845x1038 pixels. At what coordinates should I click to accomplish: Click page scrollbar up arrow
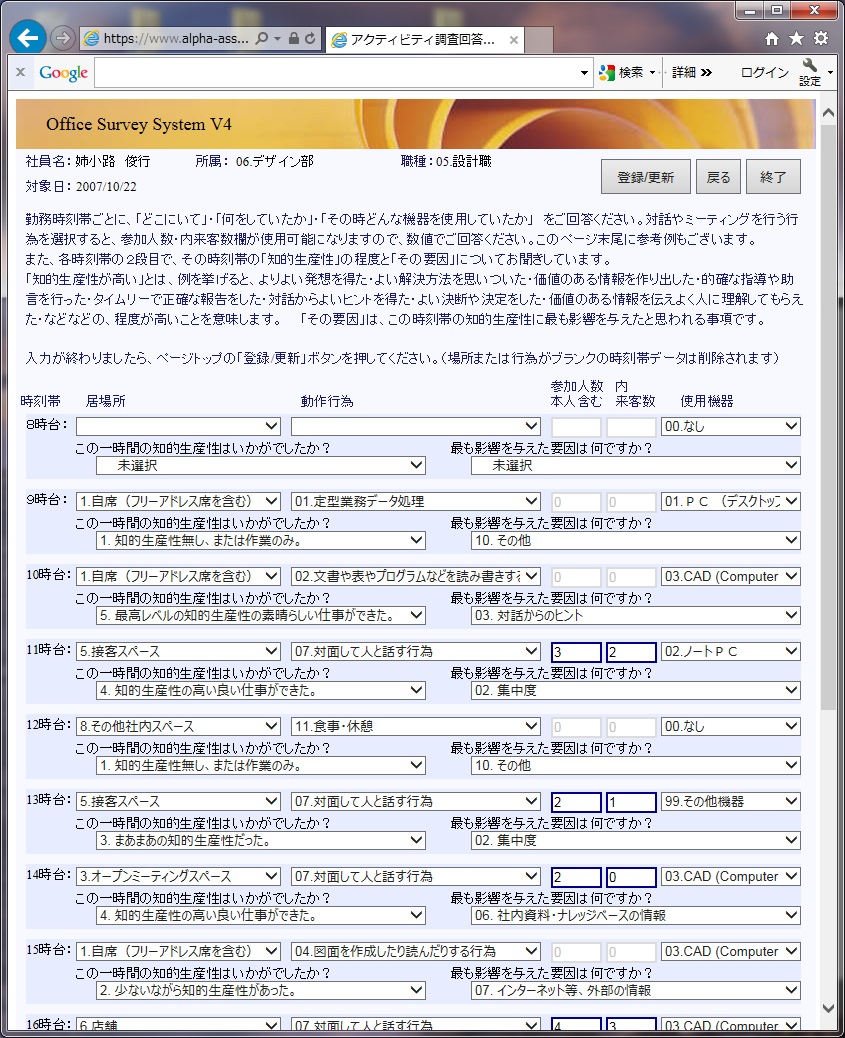[828, 113]
